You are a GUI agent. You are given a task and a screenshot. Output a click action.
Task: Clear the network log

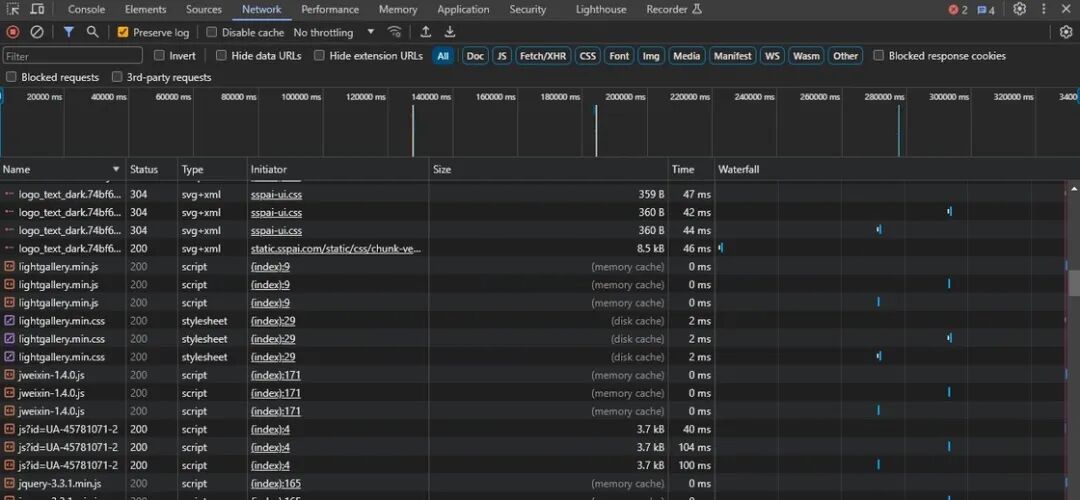37,32
